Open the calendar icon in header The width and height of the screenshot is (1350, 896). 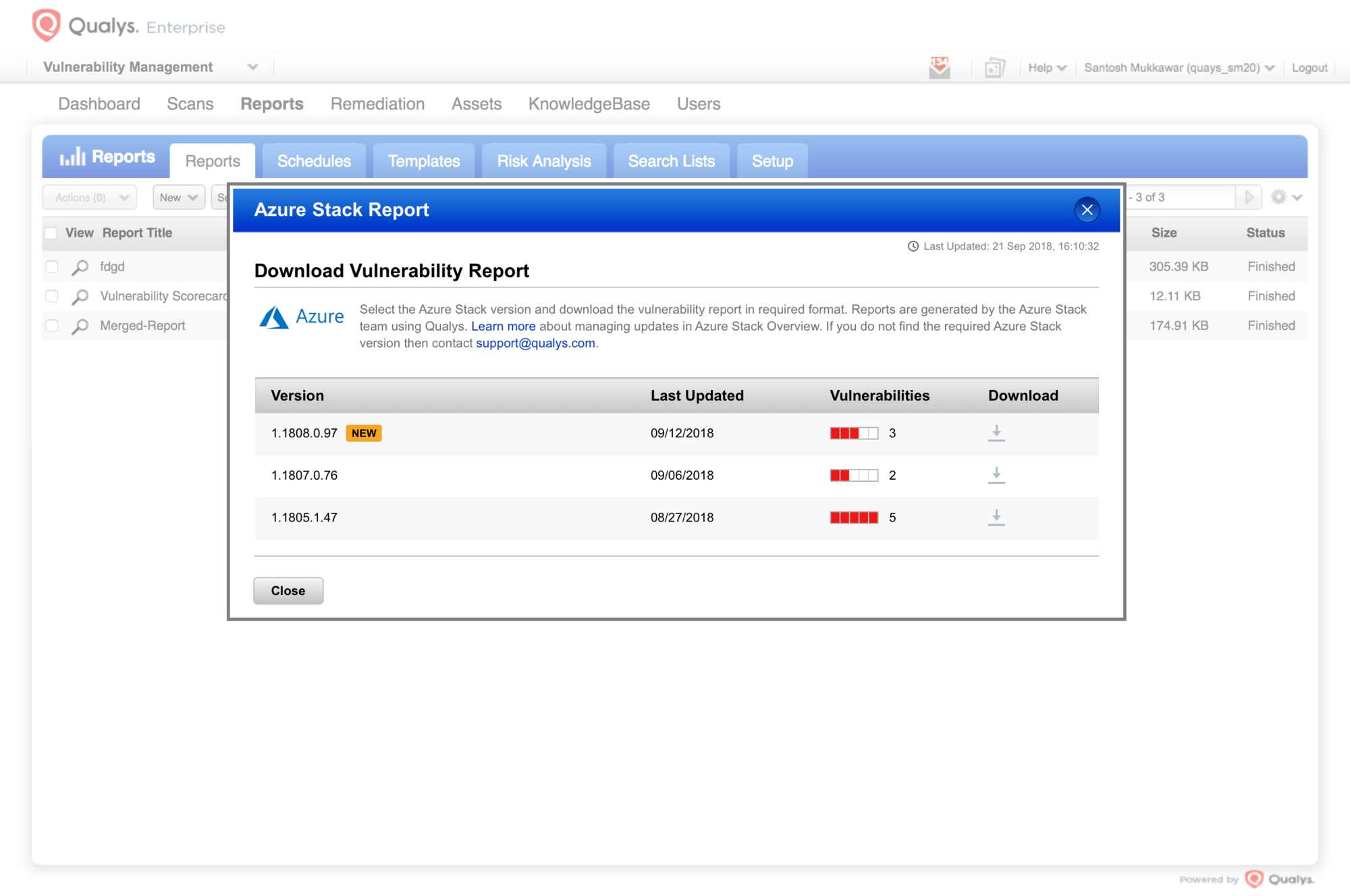994,67
